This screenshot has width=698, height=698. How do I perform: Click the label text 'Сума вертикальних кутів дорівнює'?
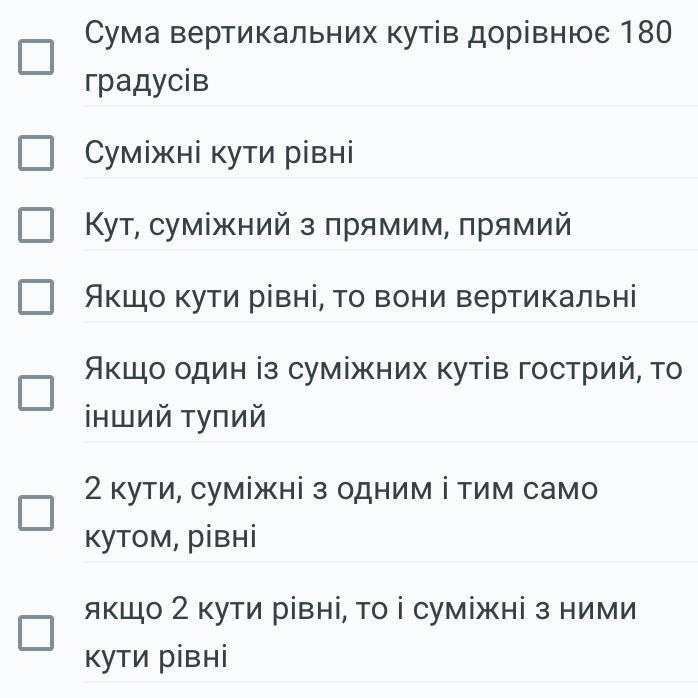point(347,34)
